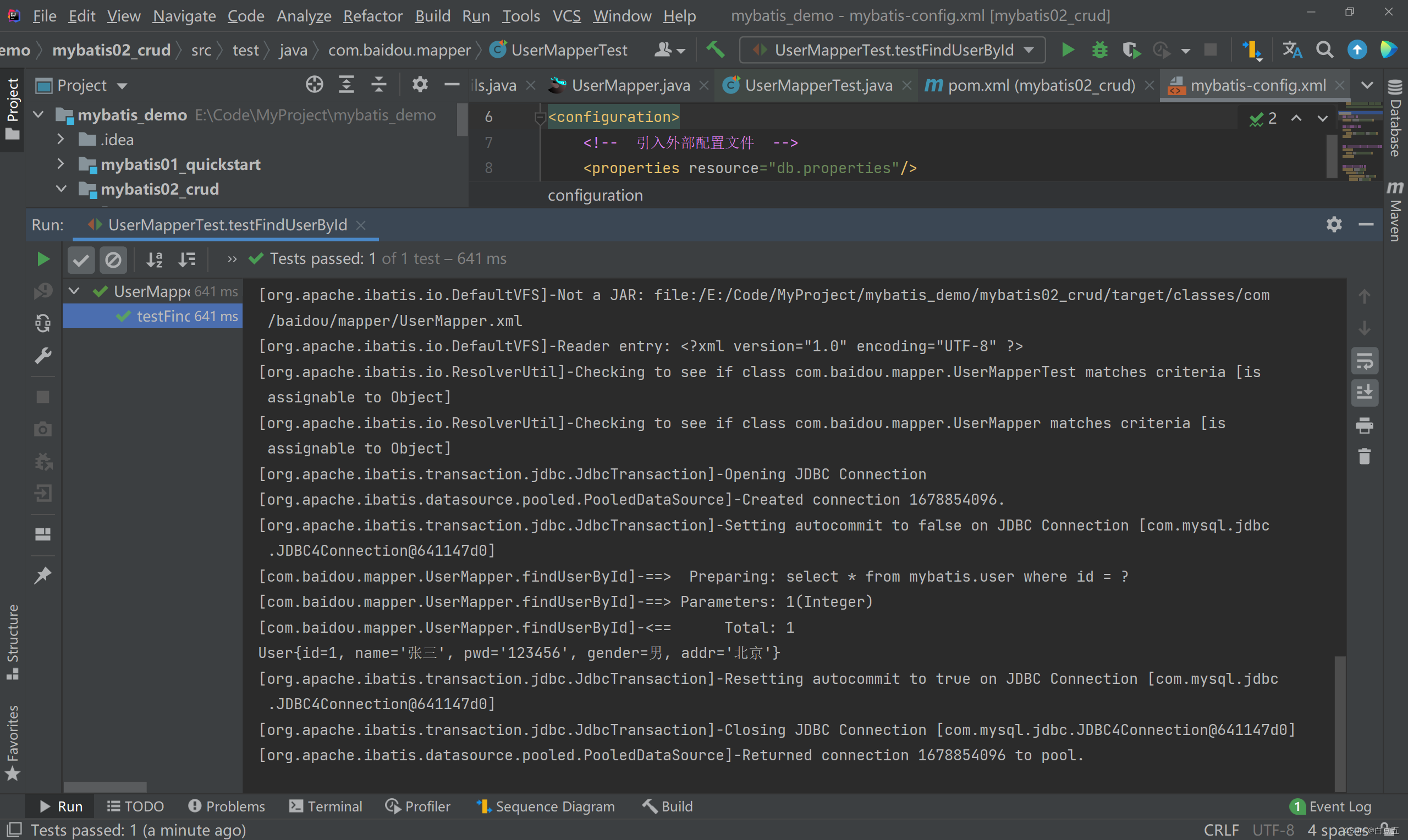Show hidden editor tabs chevron
Image resolution: width=1408 pixels, height=840 pixels.
1367,85
